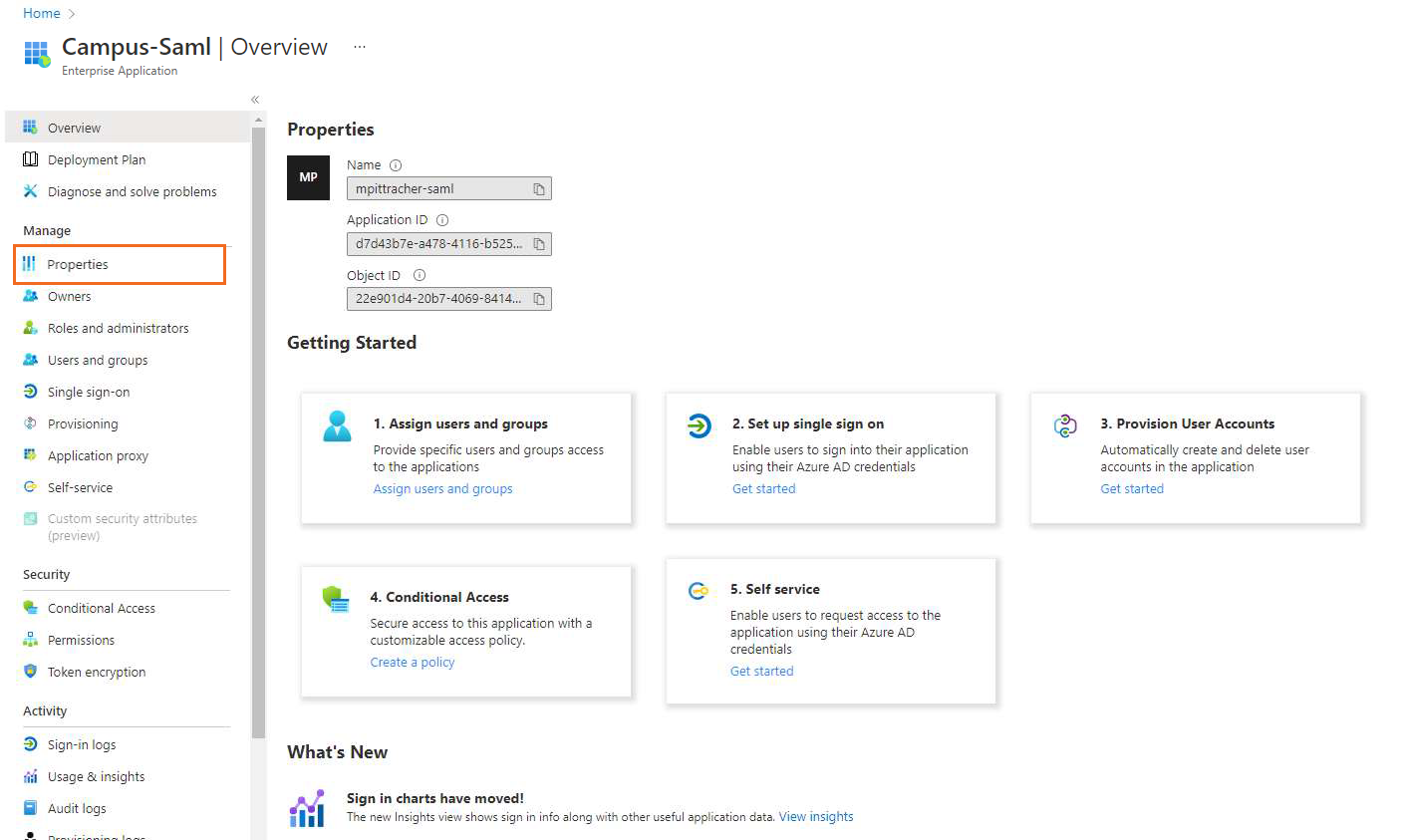Copy the Object ID value
The image size is (1404, 840).
[x=539, y=299]
